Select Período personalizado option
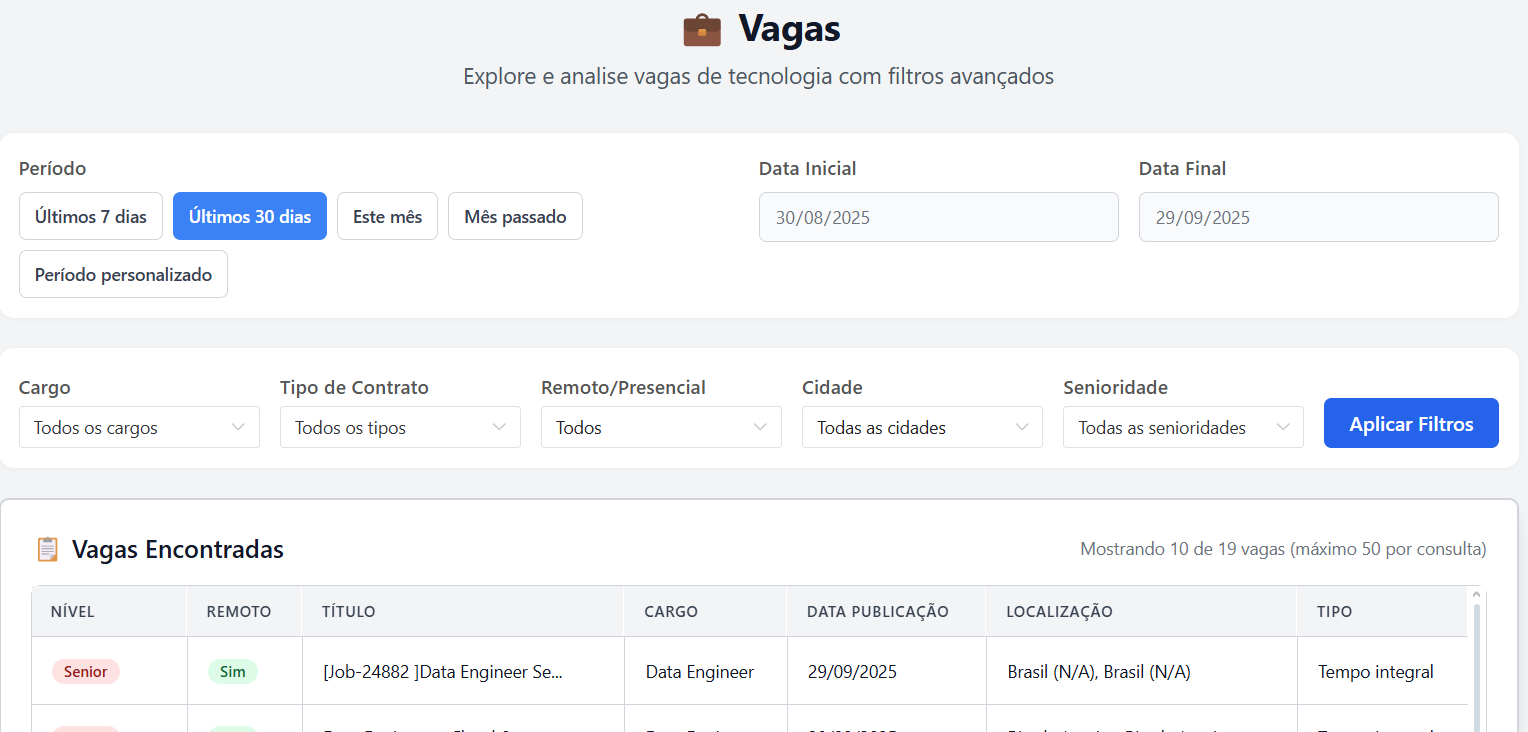1528x732 pixels. coord(123,274)
